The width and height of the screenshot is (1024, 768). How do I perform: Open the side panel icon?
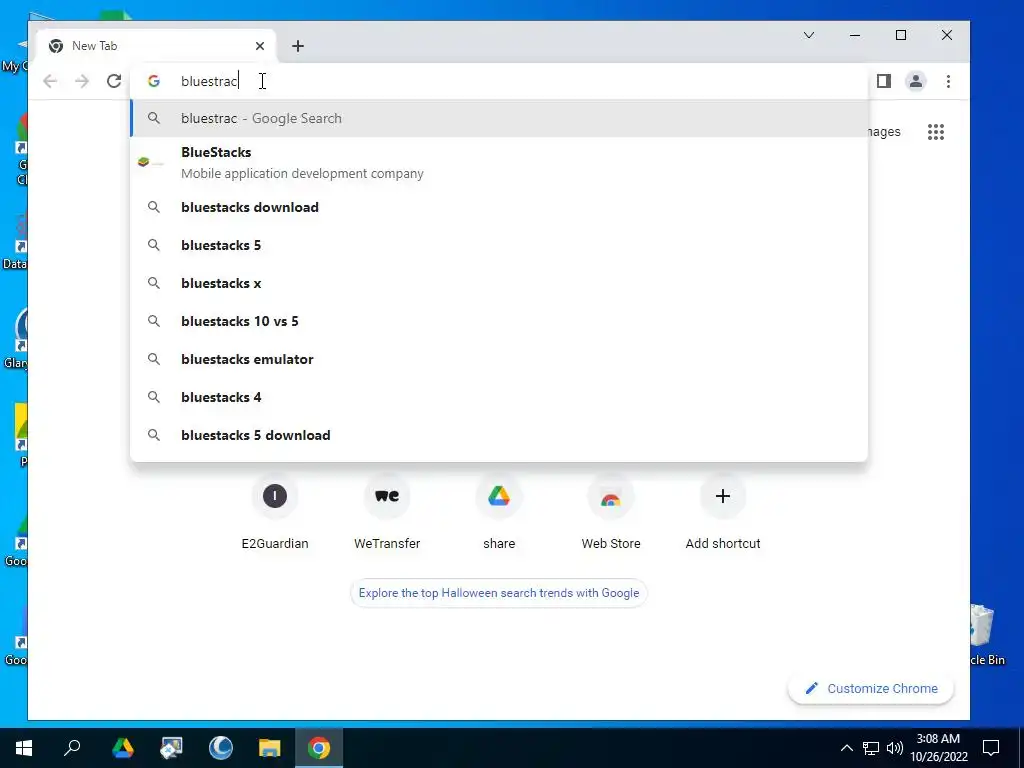pos(884,81)
